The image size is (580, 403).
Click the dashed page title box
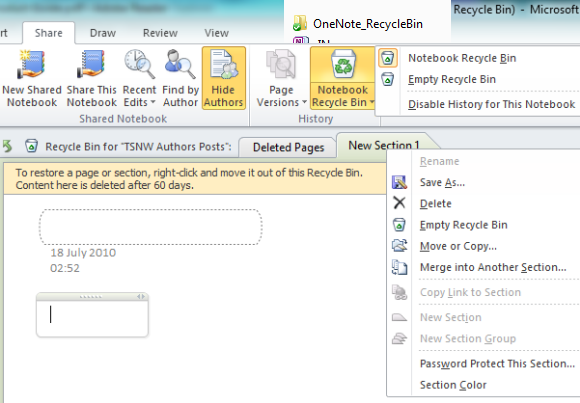tap(151, 227)
